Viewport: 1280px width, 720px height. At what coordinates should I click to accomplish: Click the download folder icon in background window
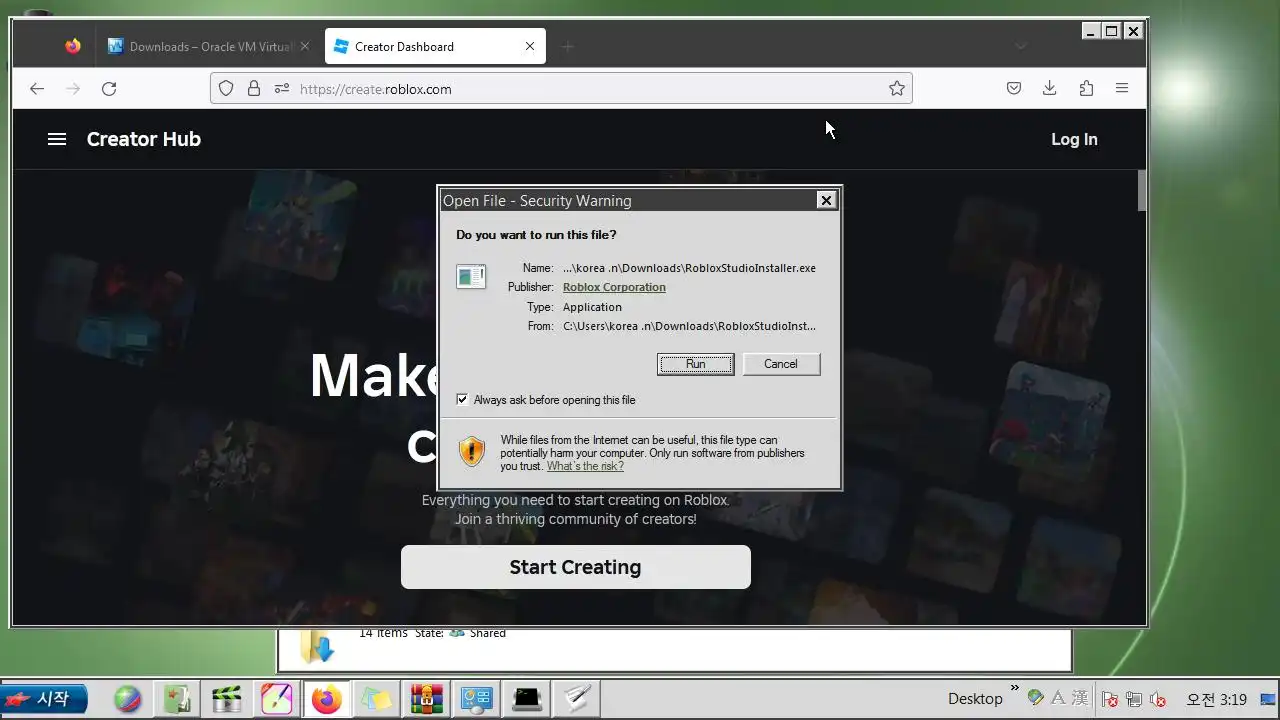317,646
